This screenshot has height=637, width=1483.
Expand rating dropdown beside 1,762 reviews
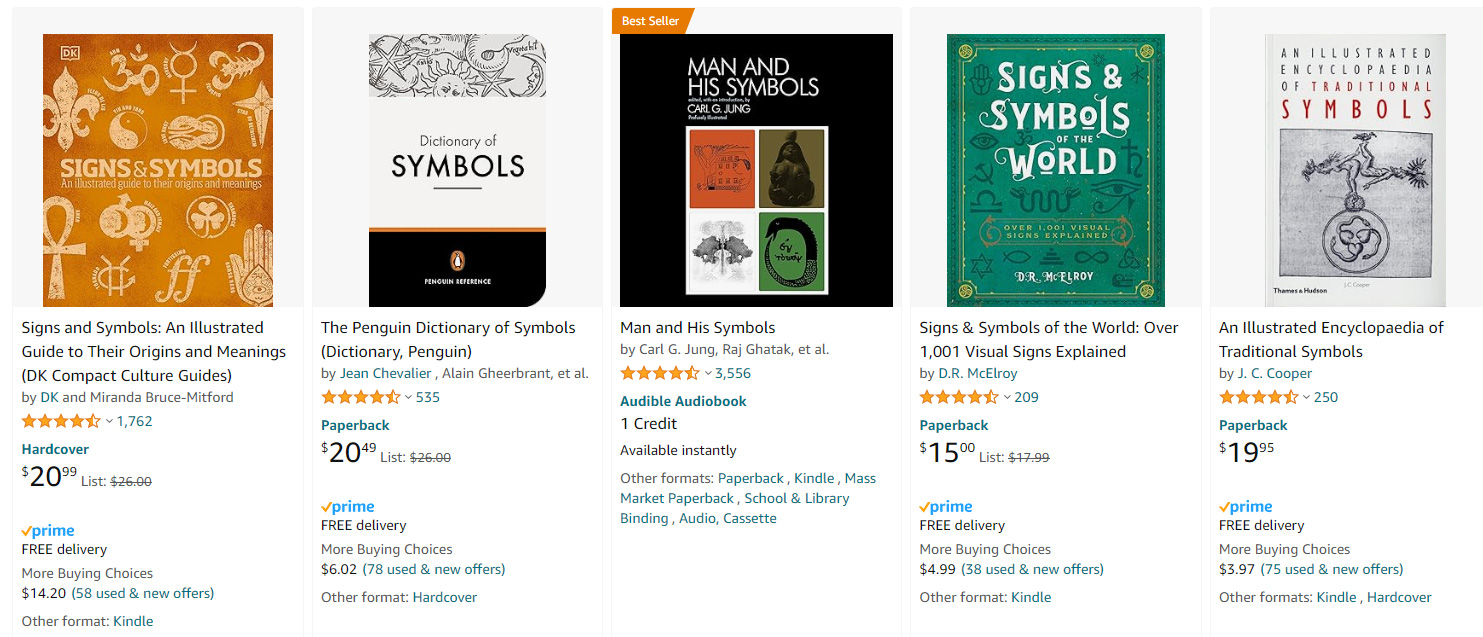click(x=109, y=422)
